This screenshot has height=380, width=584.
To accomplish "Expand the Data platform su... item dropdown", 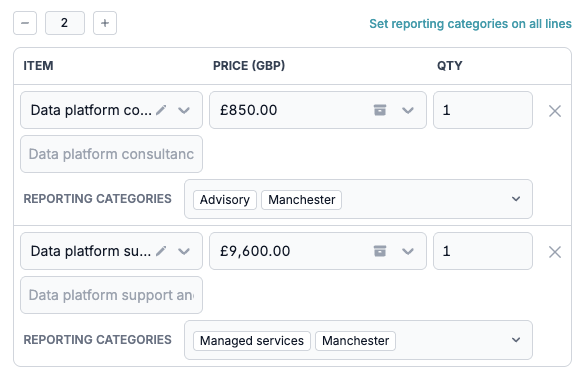I will pos(184,252).
